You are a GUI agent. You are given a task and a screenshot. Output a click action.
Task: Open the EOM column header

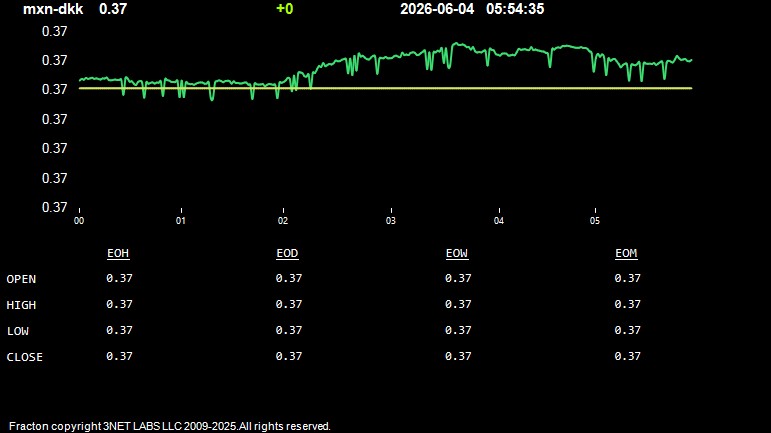point(626,253)
